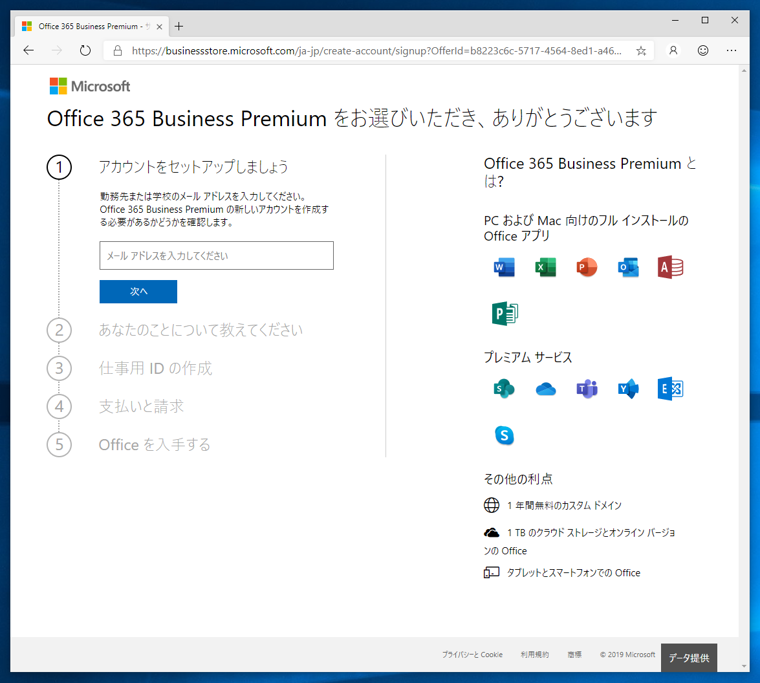
Task: Click the scrollbar down arrow
Action: pos(744,666)
